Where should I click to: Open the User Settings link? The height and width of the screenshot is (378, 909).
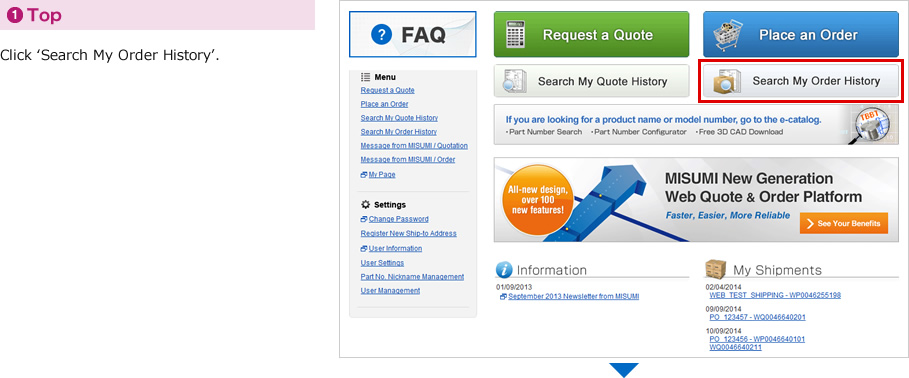pos(382,263)
